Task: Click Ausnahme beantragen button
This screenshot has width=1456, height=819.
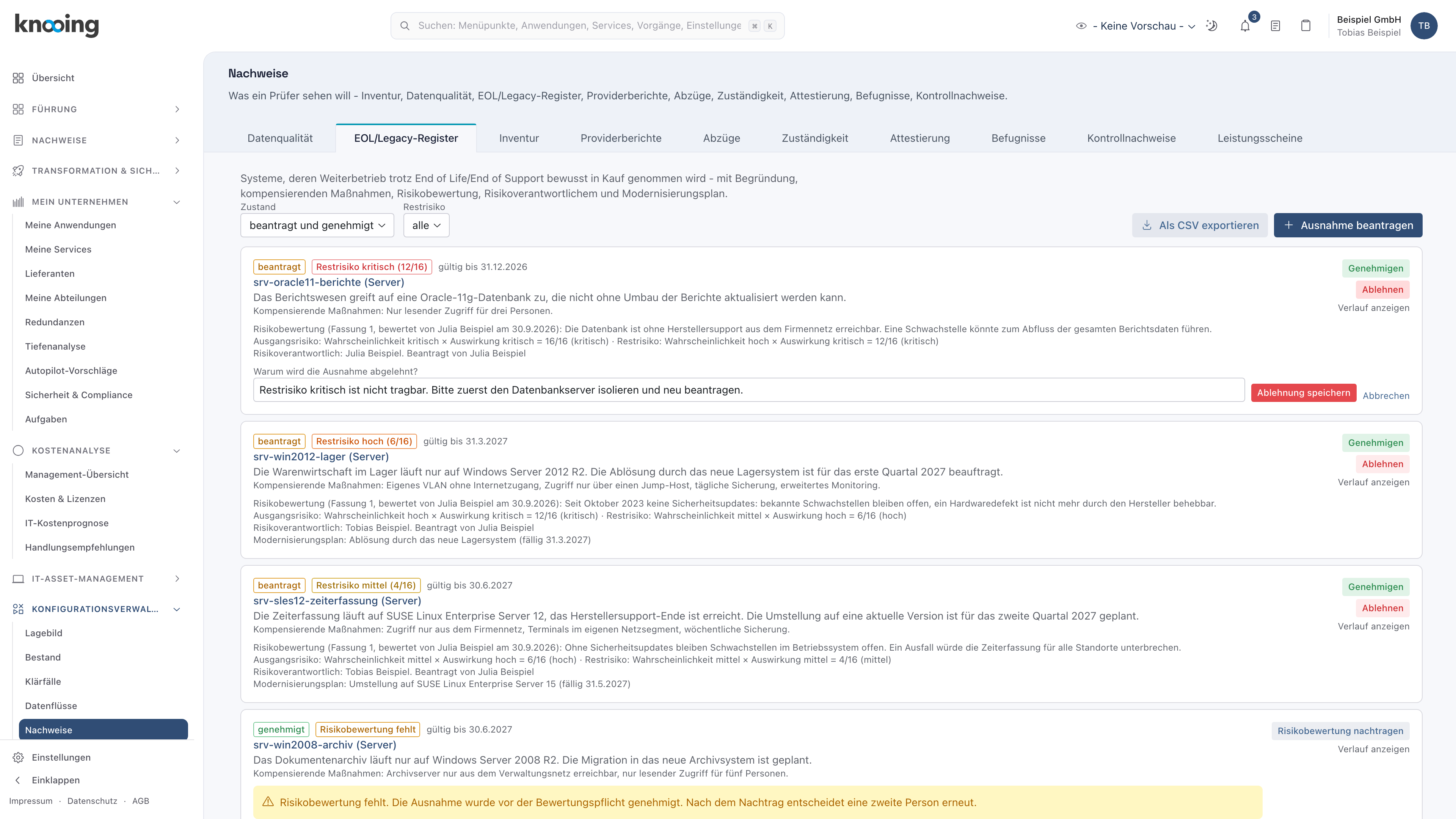Action: click(x=1348, y=226)
